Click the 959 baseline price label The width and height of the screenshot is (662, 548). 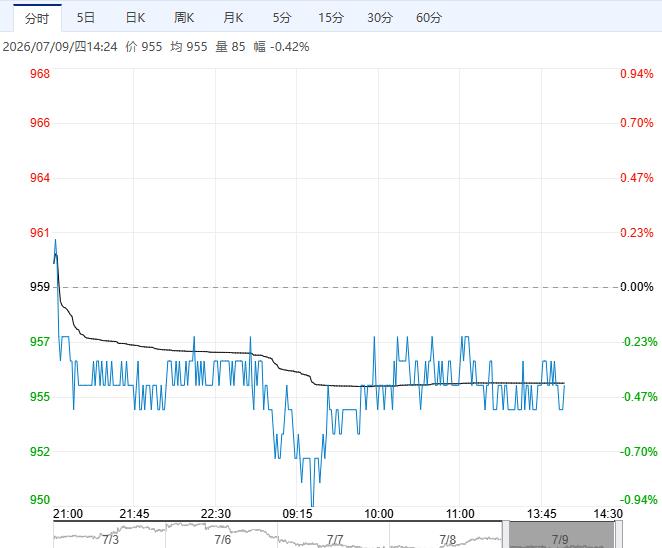click(x=40, y=287)
